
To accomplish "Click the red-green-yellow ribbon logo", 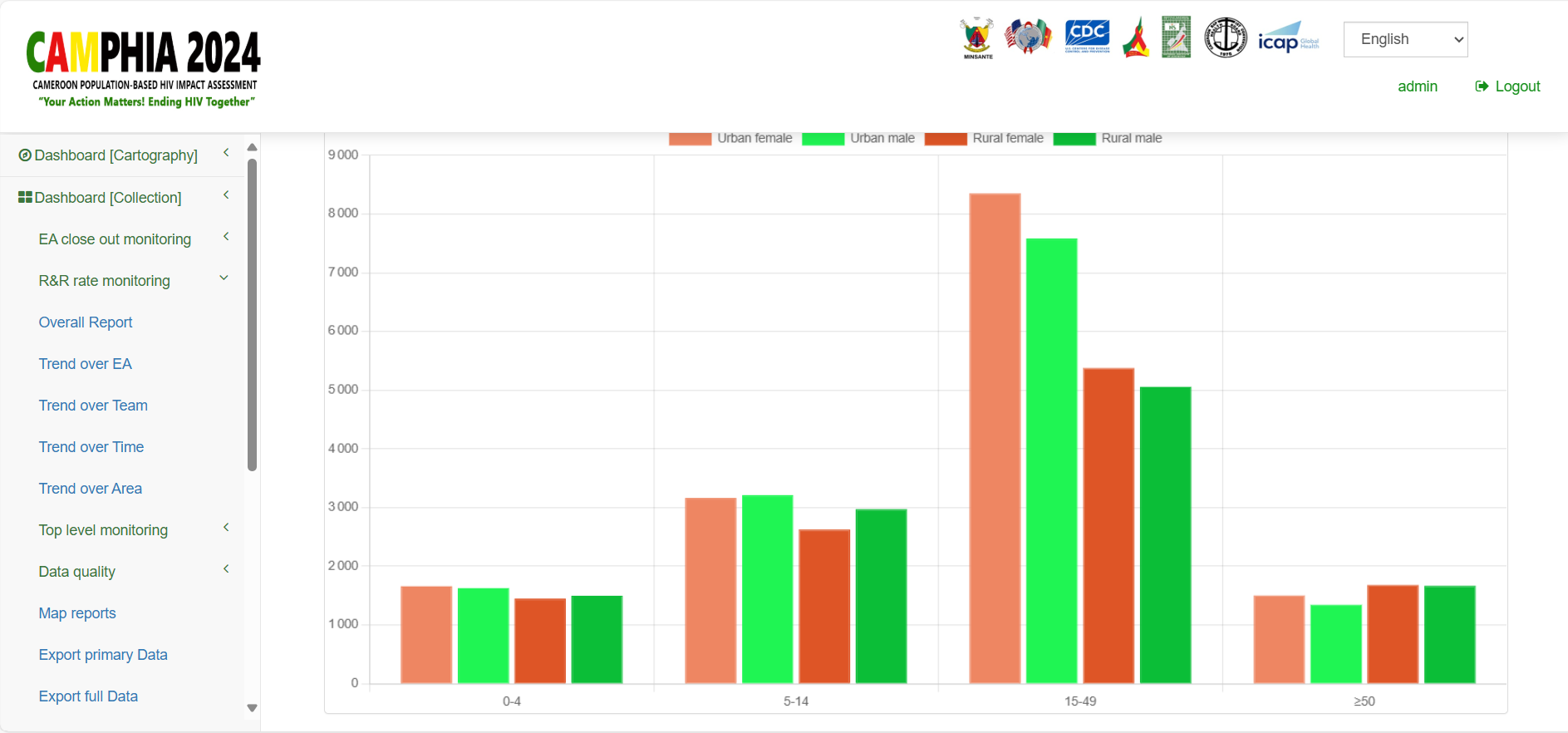I will (1136, 37).
